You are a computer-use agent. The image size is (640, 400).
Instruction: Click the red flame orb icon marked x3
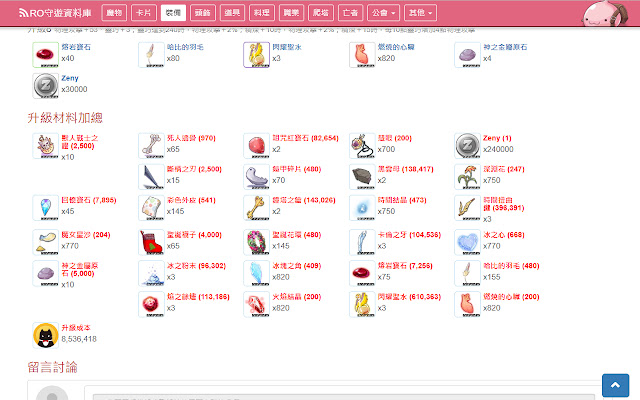point(151,304)
